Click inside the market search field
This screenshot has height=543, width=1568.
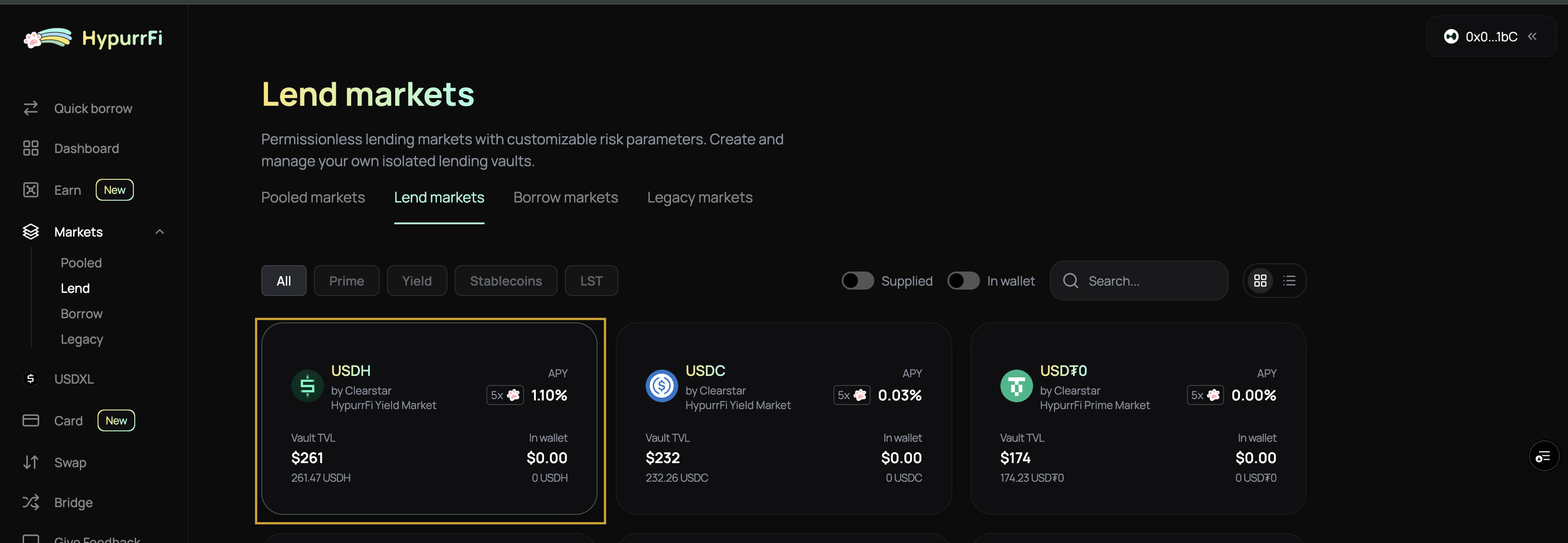1138,280
